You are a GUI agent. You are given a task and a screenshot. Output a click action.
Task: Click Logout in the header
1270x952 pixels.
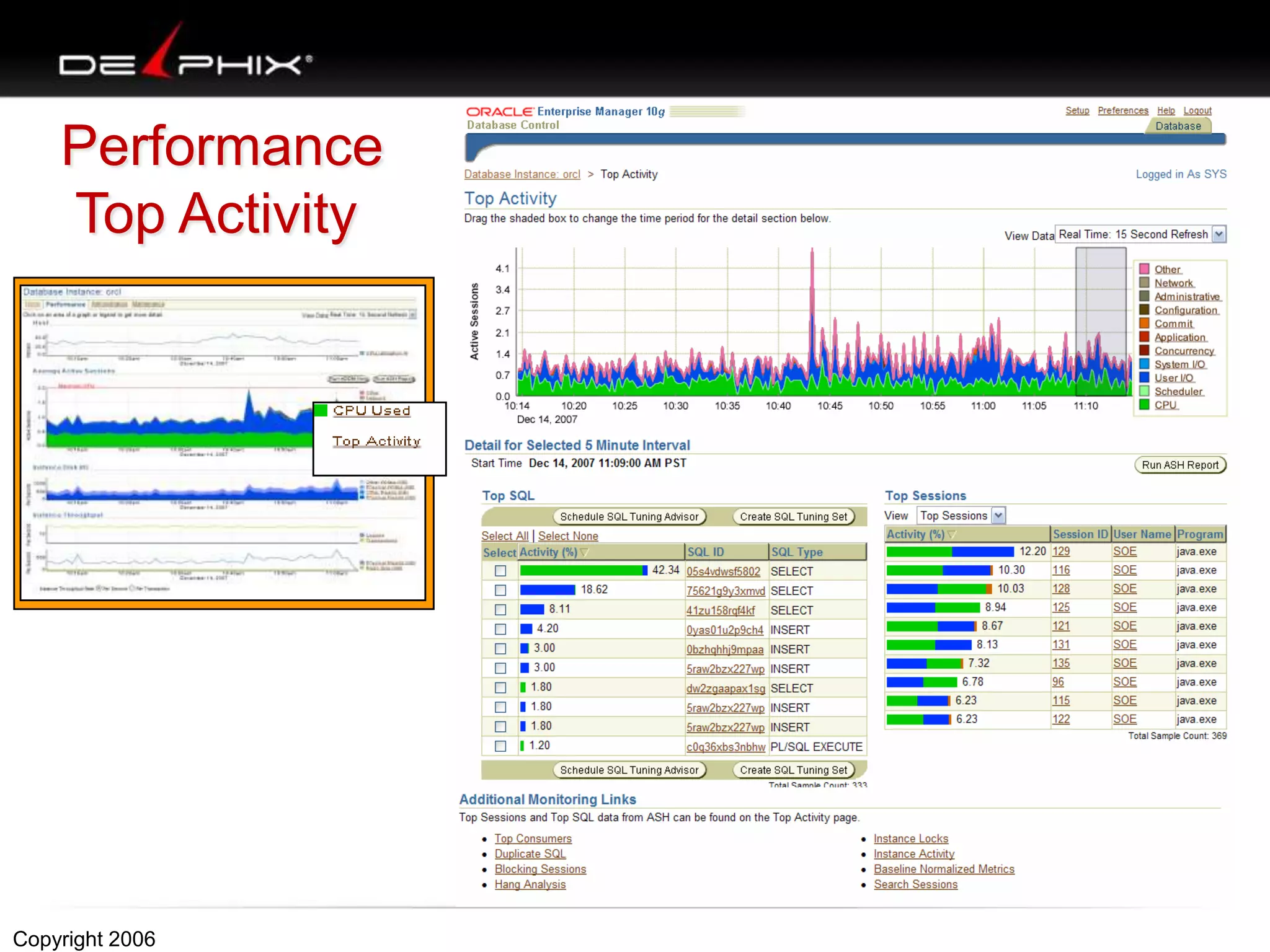click(x=1197, y=110)
